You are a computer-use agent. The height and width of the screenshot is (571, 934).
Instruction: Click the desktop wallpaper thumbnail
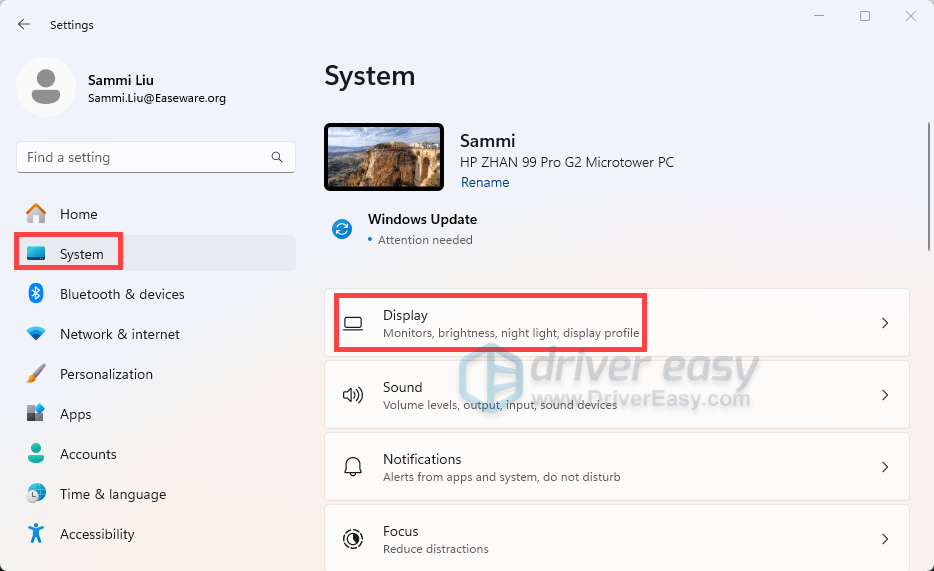click(384, 157)
